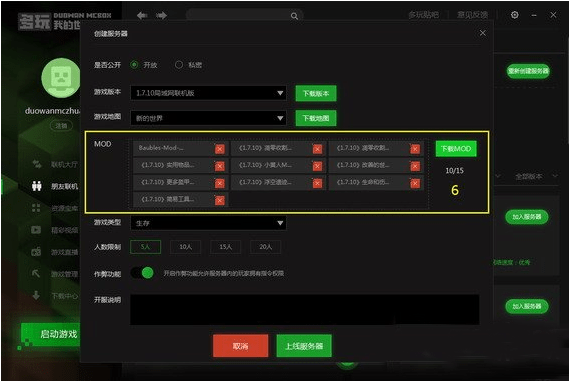Go back with the left arrow
This screenshot has width=569, height=381.
tap(142, 16)
